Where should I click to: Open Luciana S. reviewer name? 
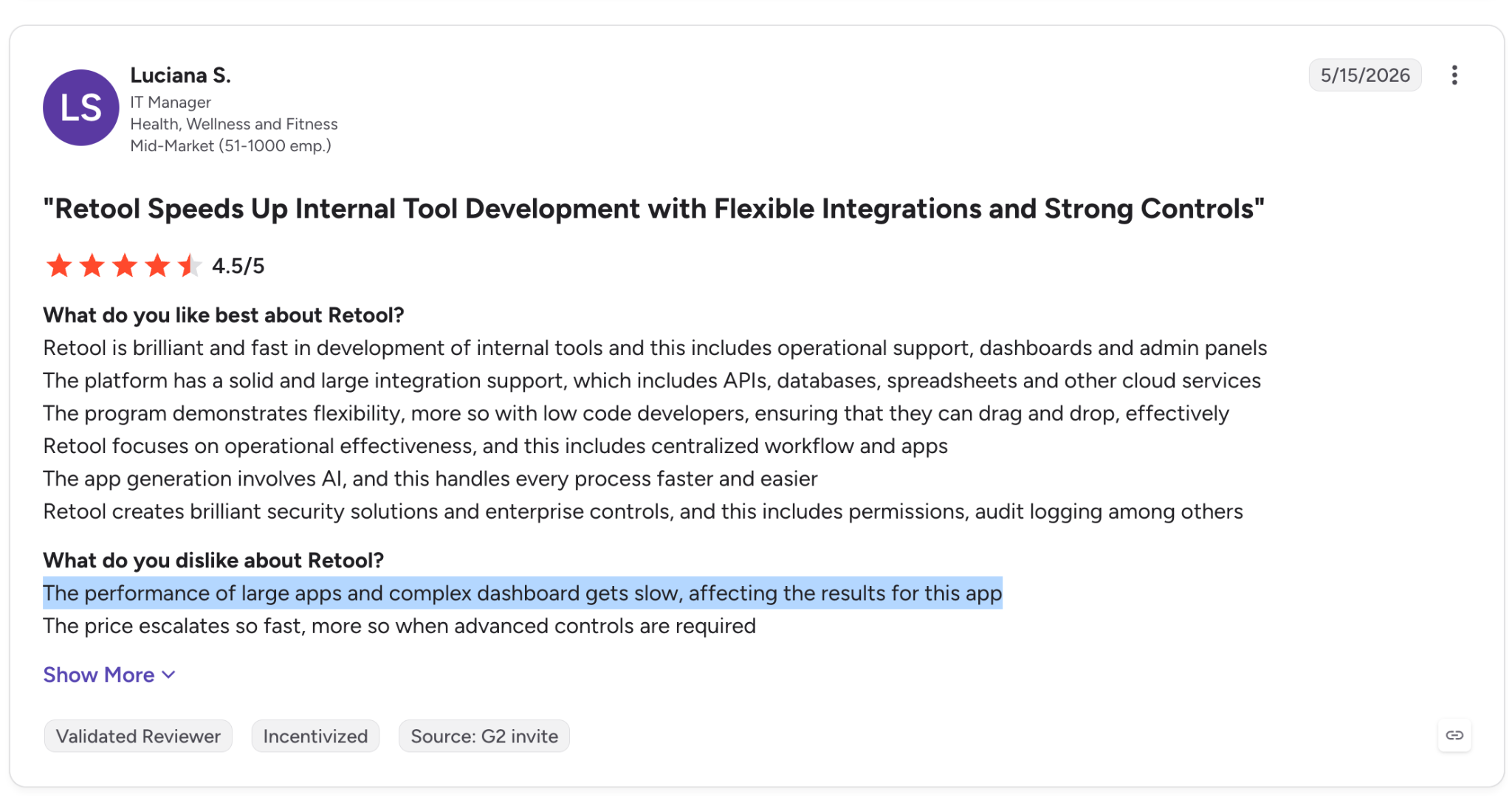pyautogui.click(x=181, y=75)
